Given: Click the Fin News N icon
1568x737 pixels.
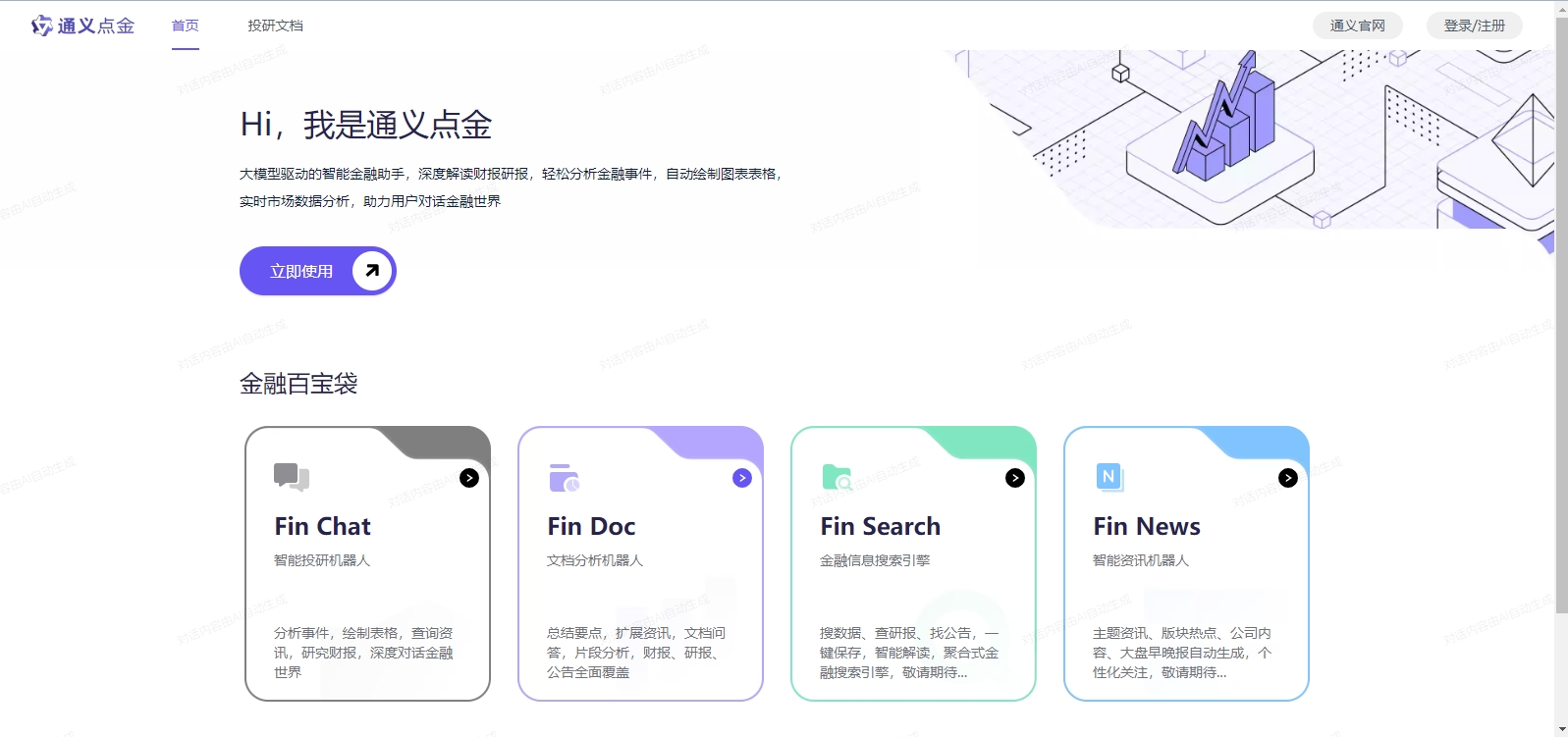Looking at the screenshot, I should 1109,478.
